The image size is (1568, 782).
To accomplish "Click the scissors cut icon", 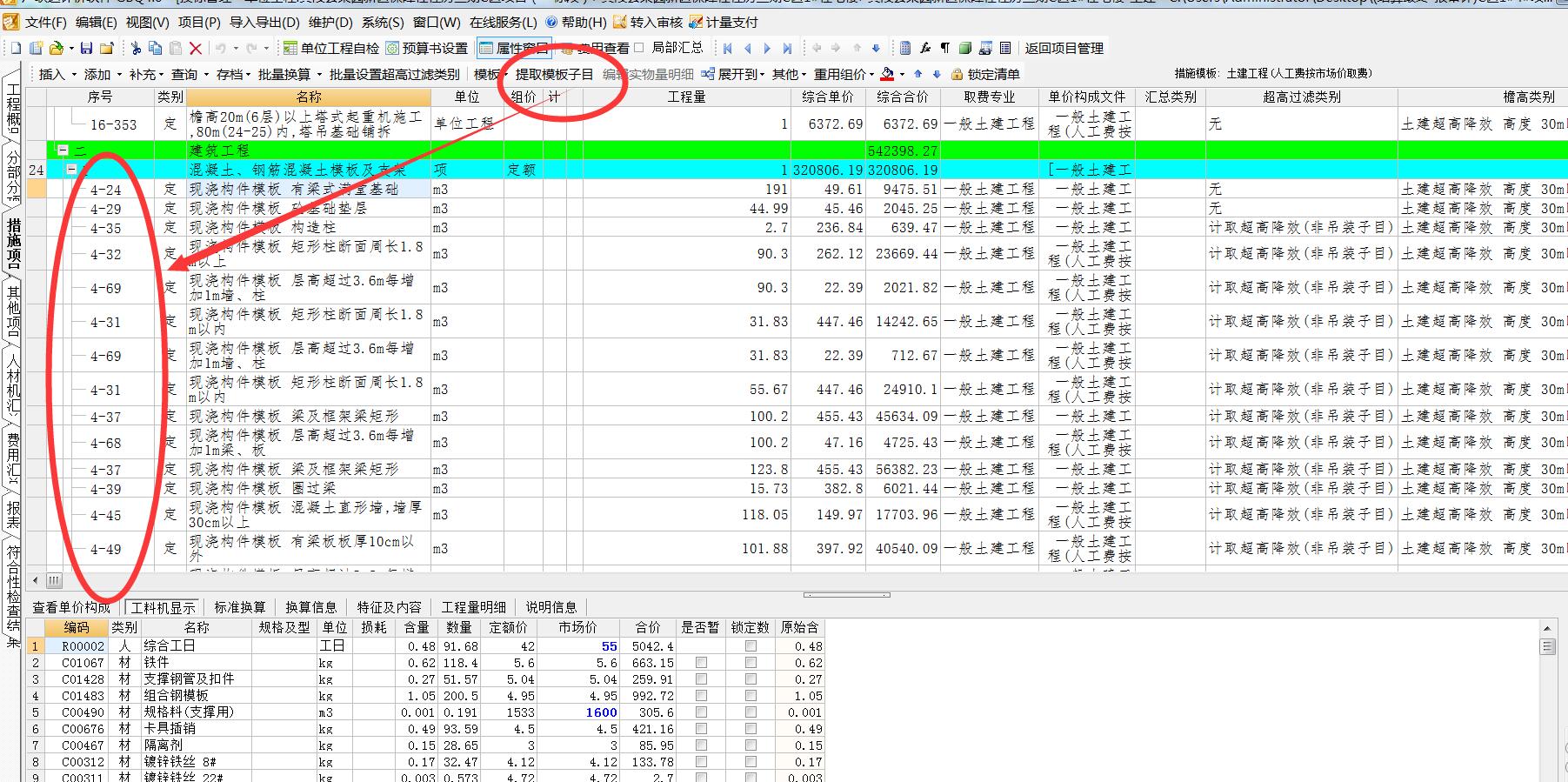I will (x=136, y=48).
